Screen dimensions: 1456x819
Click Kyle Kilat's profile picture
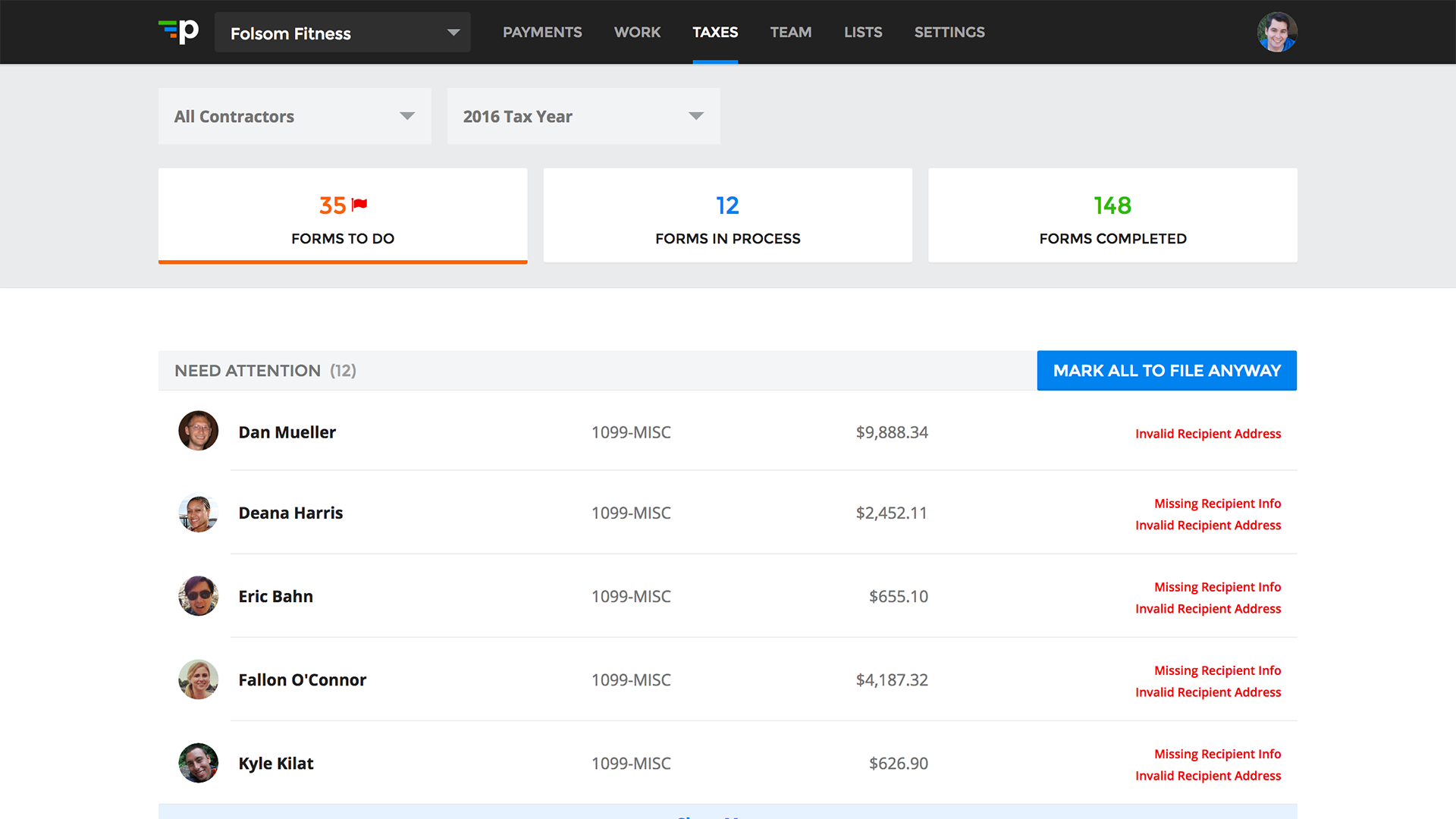(198, 763)
